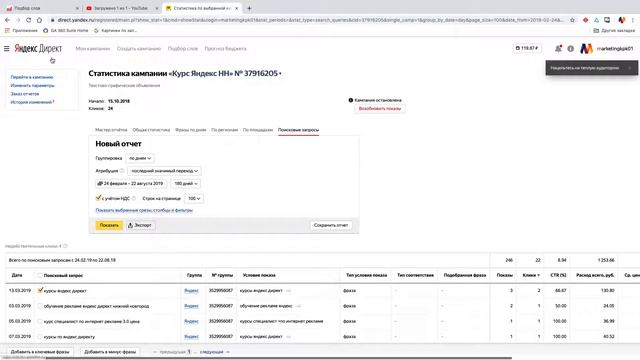
Task: Click the marketingkpk01 account avatar
Action: (x=587, y=49)
